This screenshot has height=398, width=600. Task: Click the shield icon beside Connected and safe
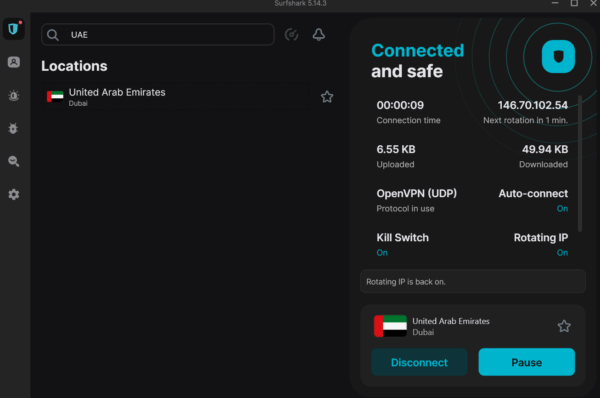click(x=558, y=56)
